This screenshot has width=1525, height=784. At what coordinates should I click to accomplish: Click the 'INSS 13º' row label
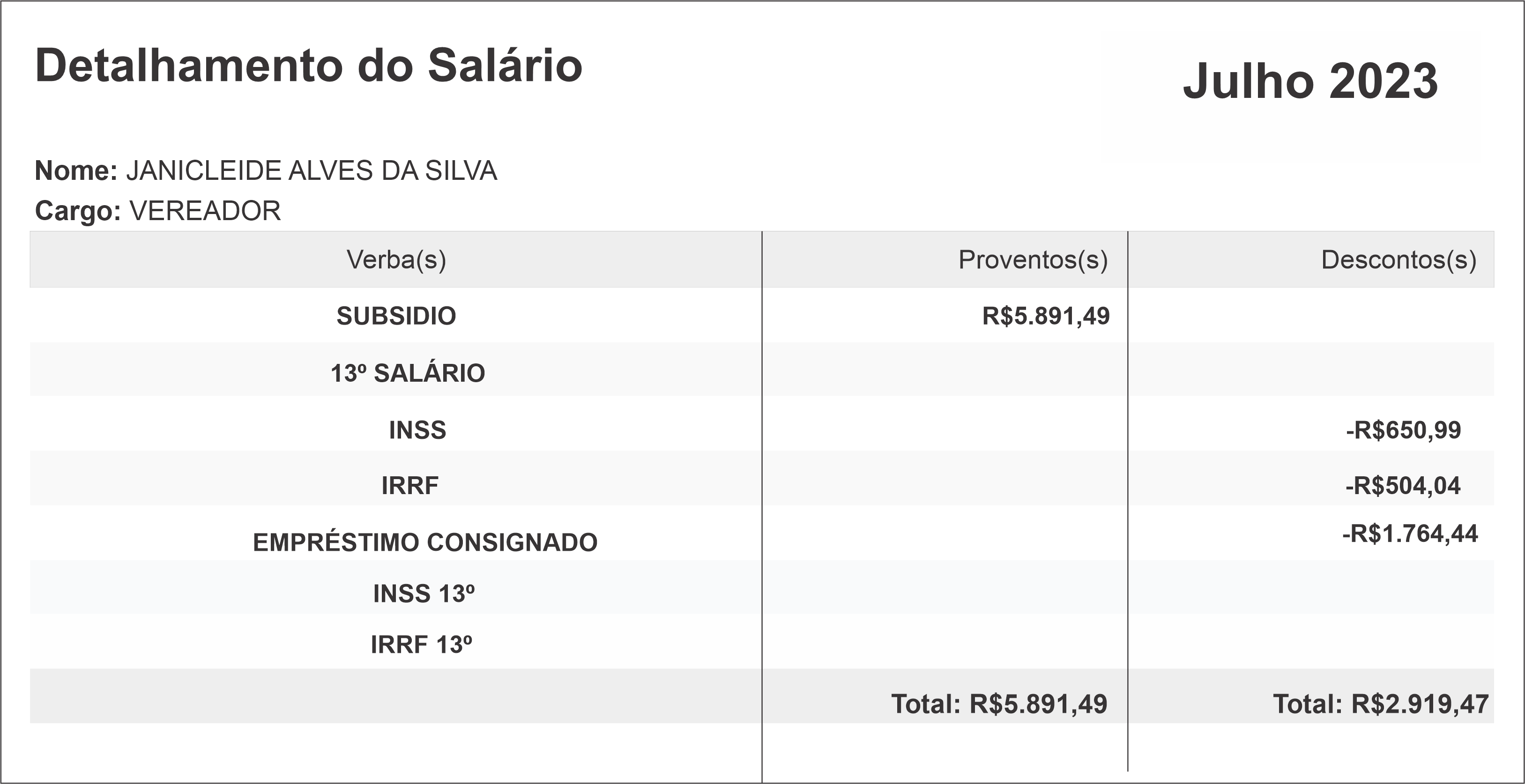pos(424,594)
